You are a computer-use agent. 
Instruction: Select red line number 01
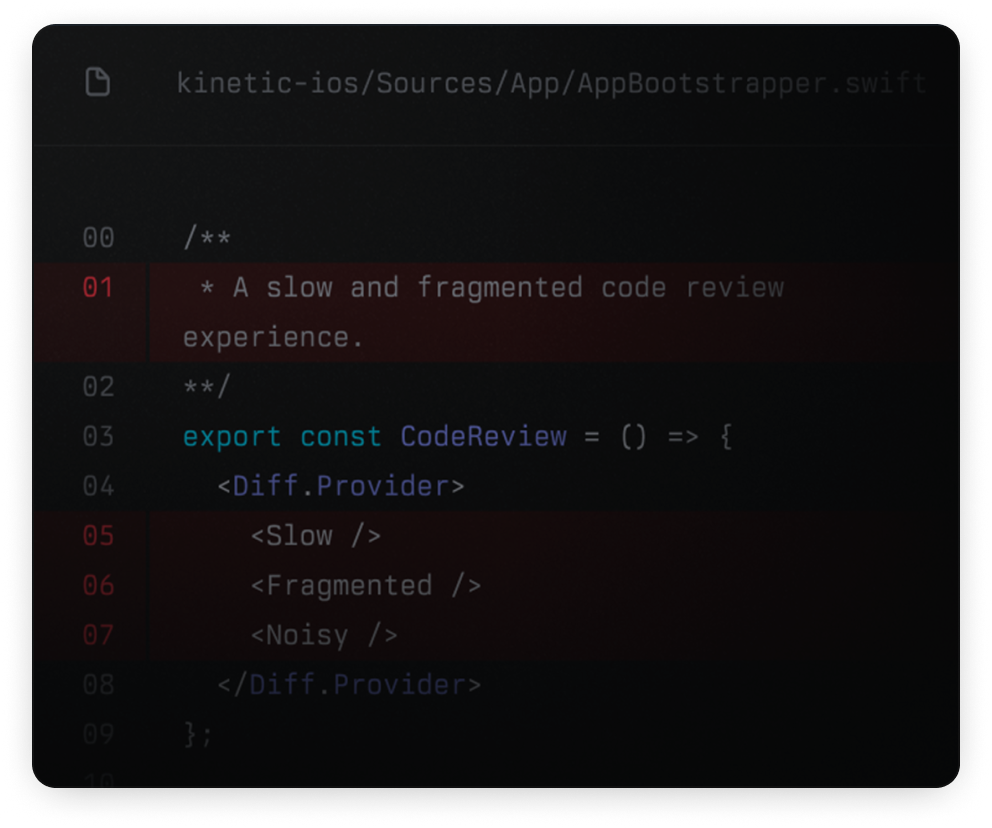98,288
